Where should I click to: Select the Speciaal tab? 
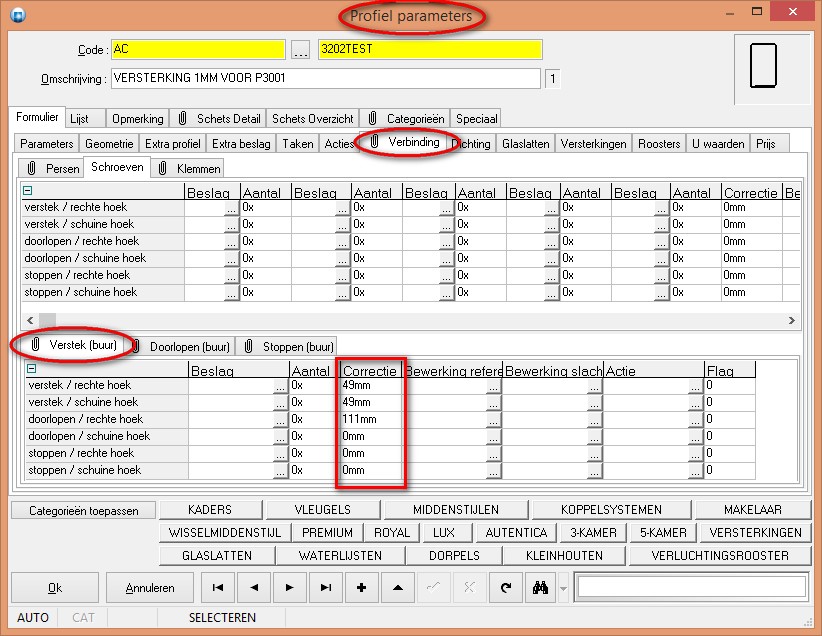click(x=477, y=119)
